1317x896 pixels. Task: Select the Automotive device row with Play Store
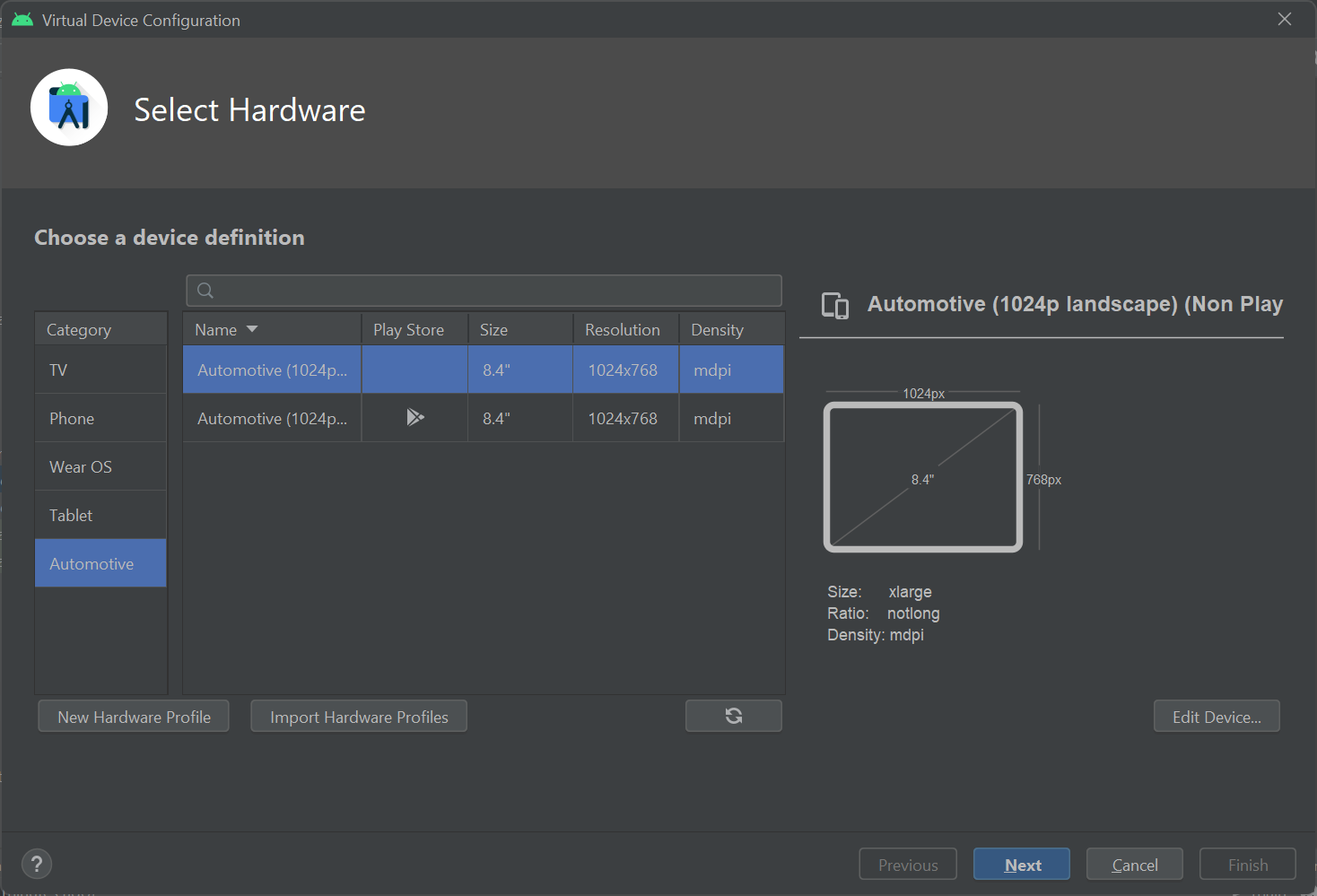click(x=484, y=418)
